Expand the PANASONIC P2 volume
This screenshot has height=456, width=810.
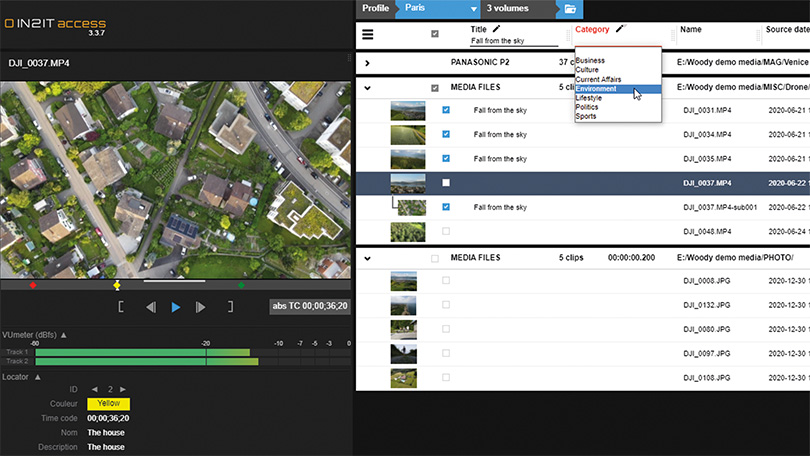pyautogui.click(x=367, y=63)
